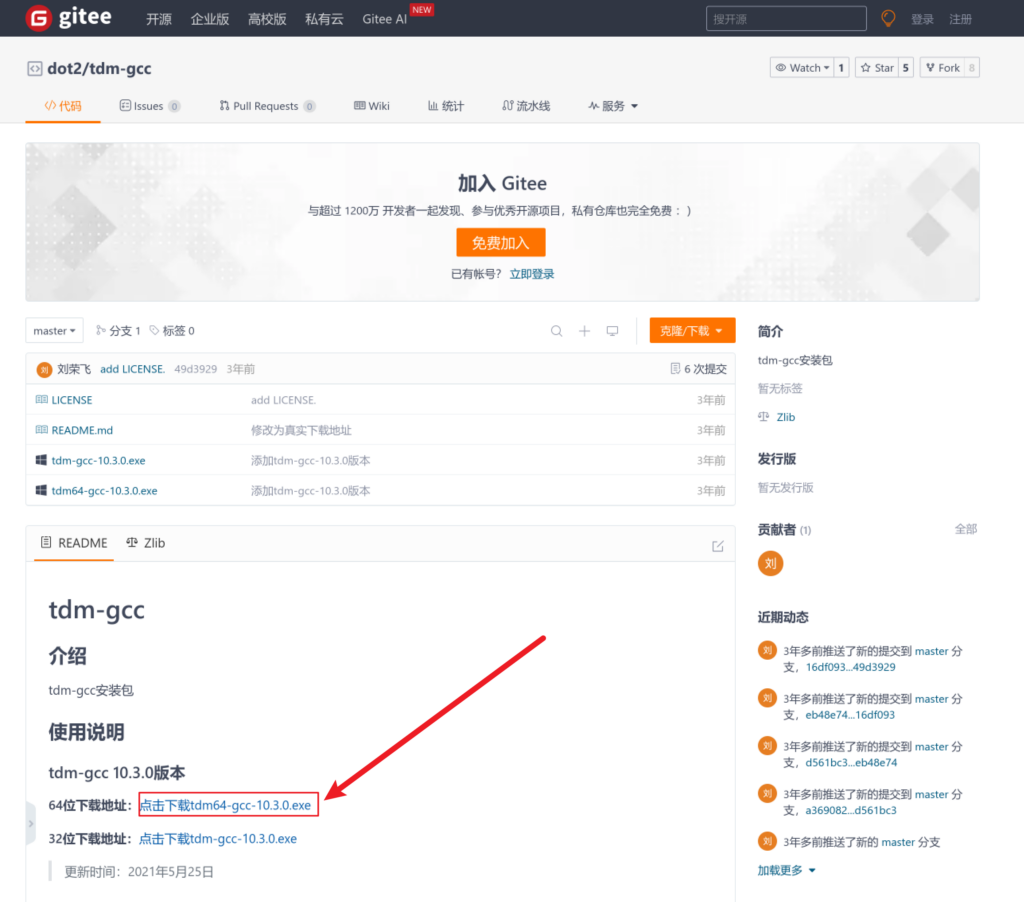Click the Gitee logo in header
Viewport: 1024px width, 902px height.
(x=69, y=18)
